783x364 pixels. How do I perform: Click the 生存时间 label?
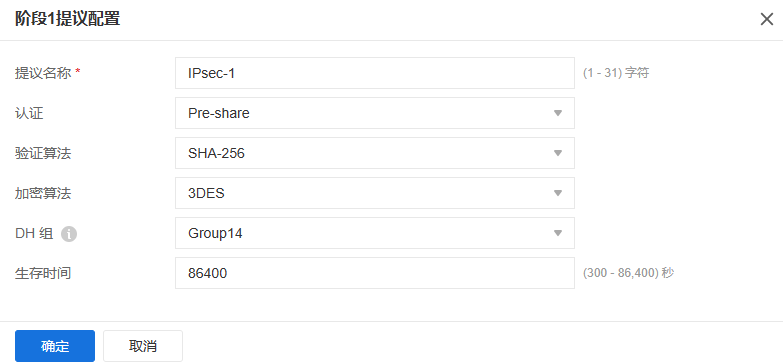point(43,273)
